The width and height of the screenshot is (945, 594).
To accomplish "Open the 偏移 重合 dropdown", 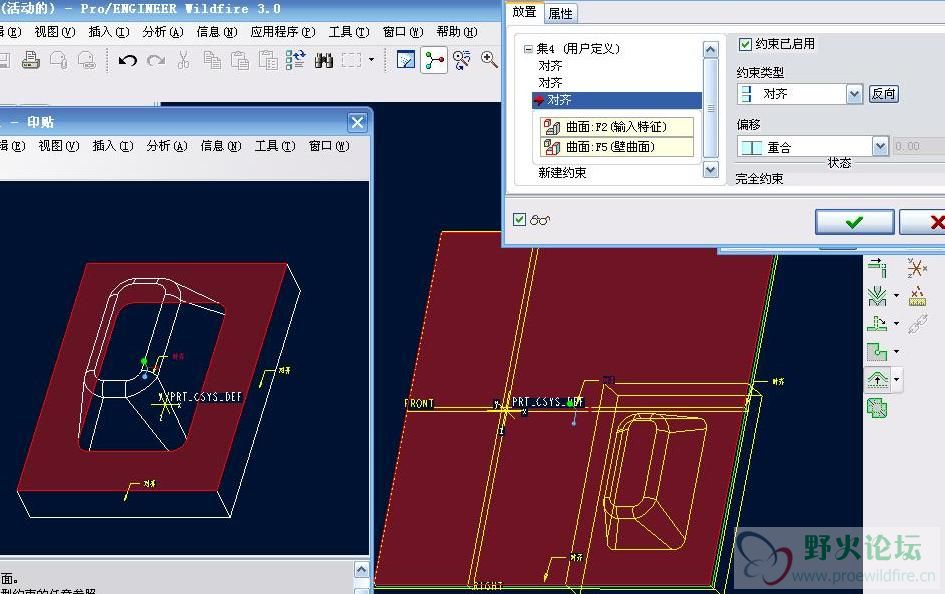I will click(x=880, y=146).
